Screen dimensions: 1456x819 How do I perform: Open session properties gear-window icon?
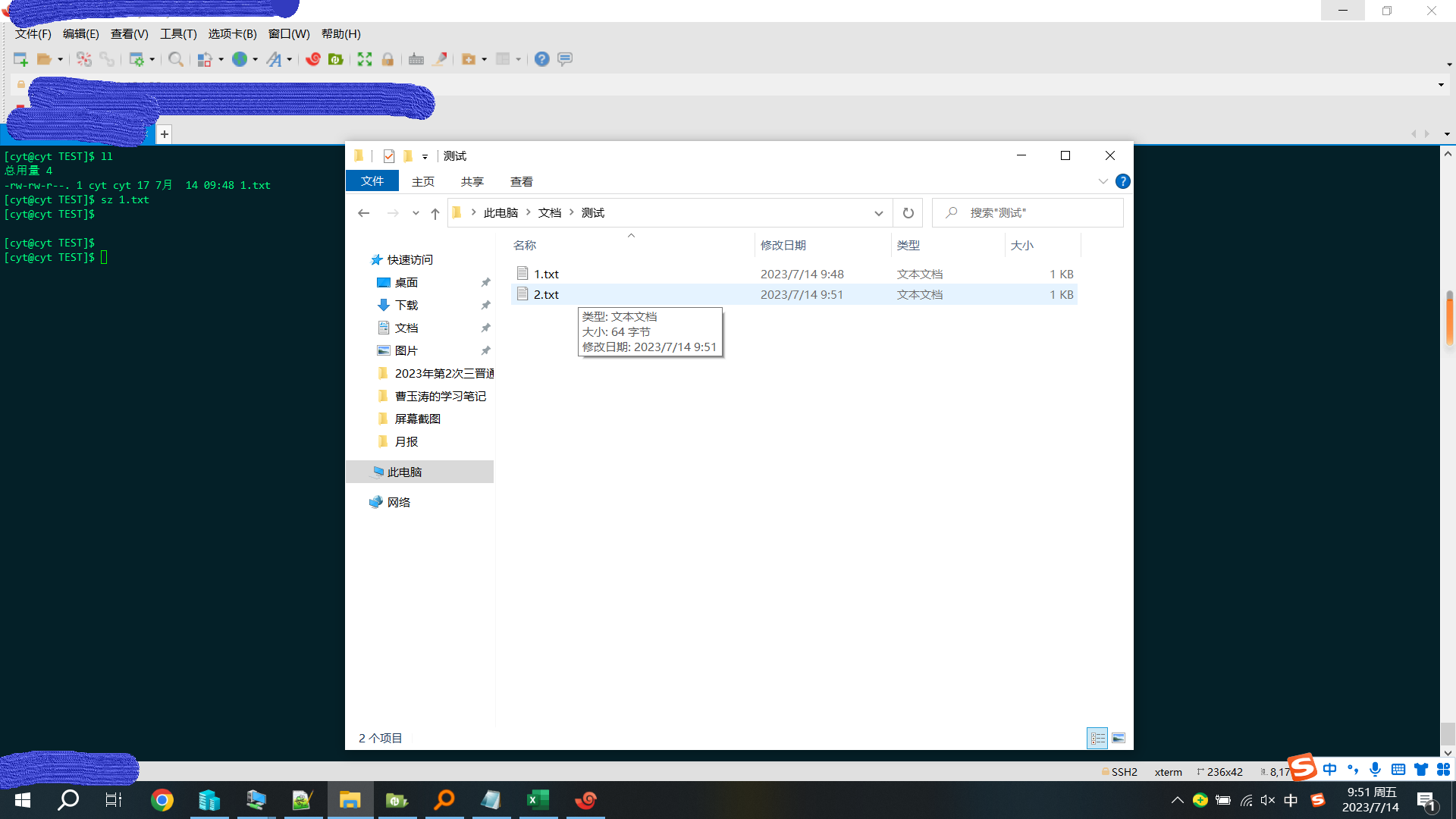(x=136, y=59)
